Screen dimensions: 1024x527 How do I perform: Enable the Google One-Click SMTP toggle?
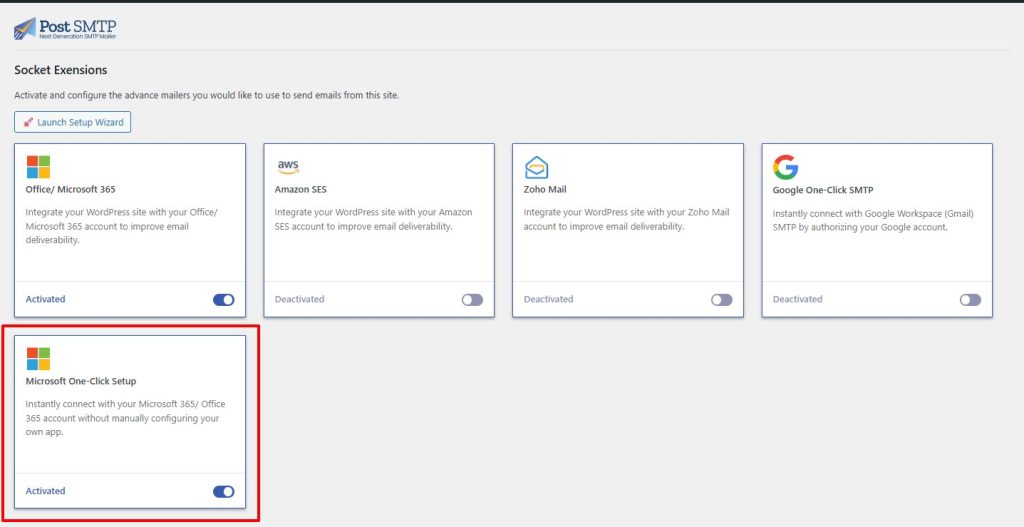pos(970,299)
